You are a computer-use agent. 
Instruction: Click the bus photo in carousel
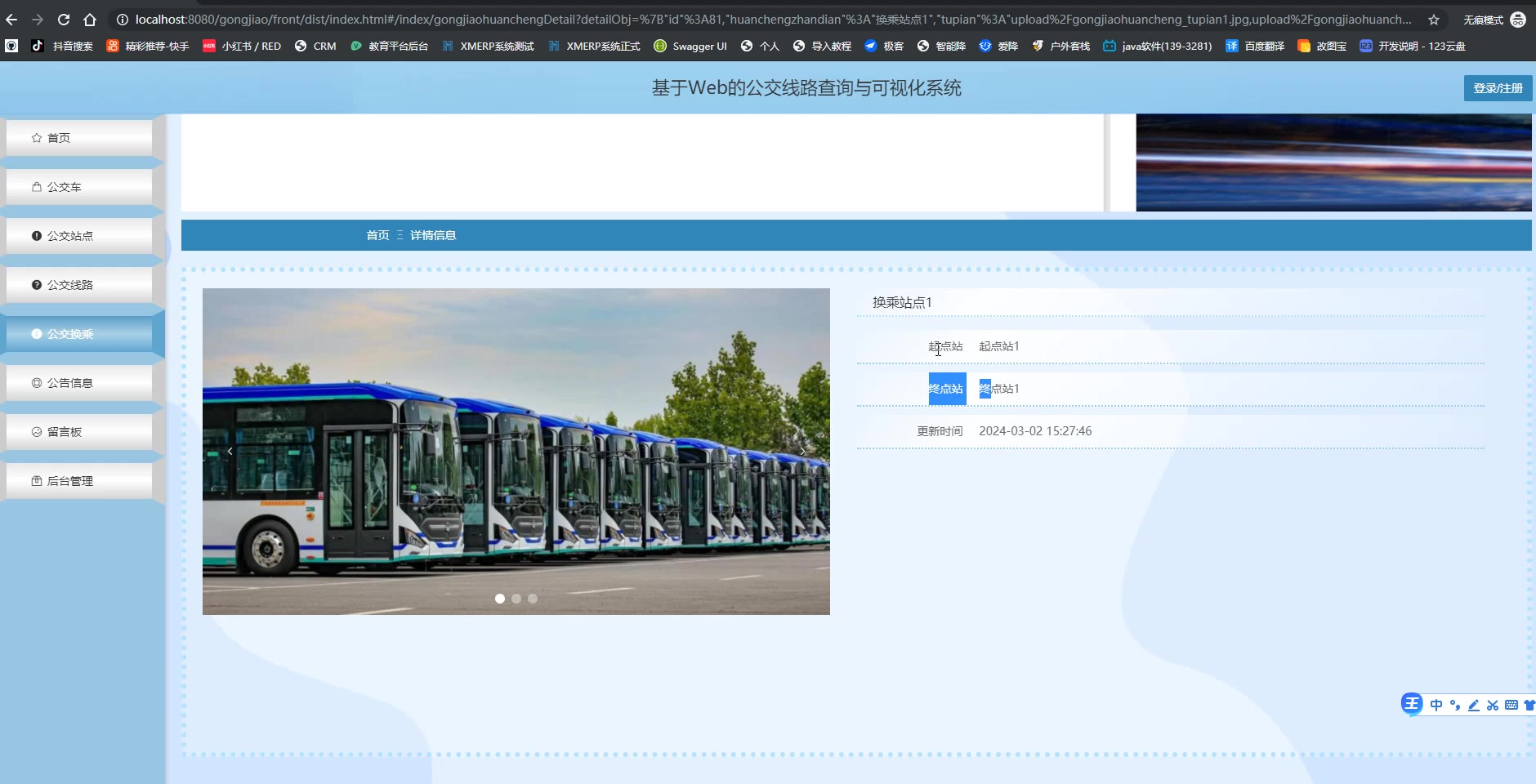click(516, 451)
